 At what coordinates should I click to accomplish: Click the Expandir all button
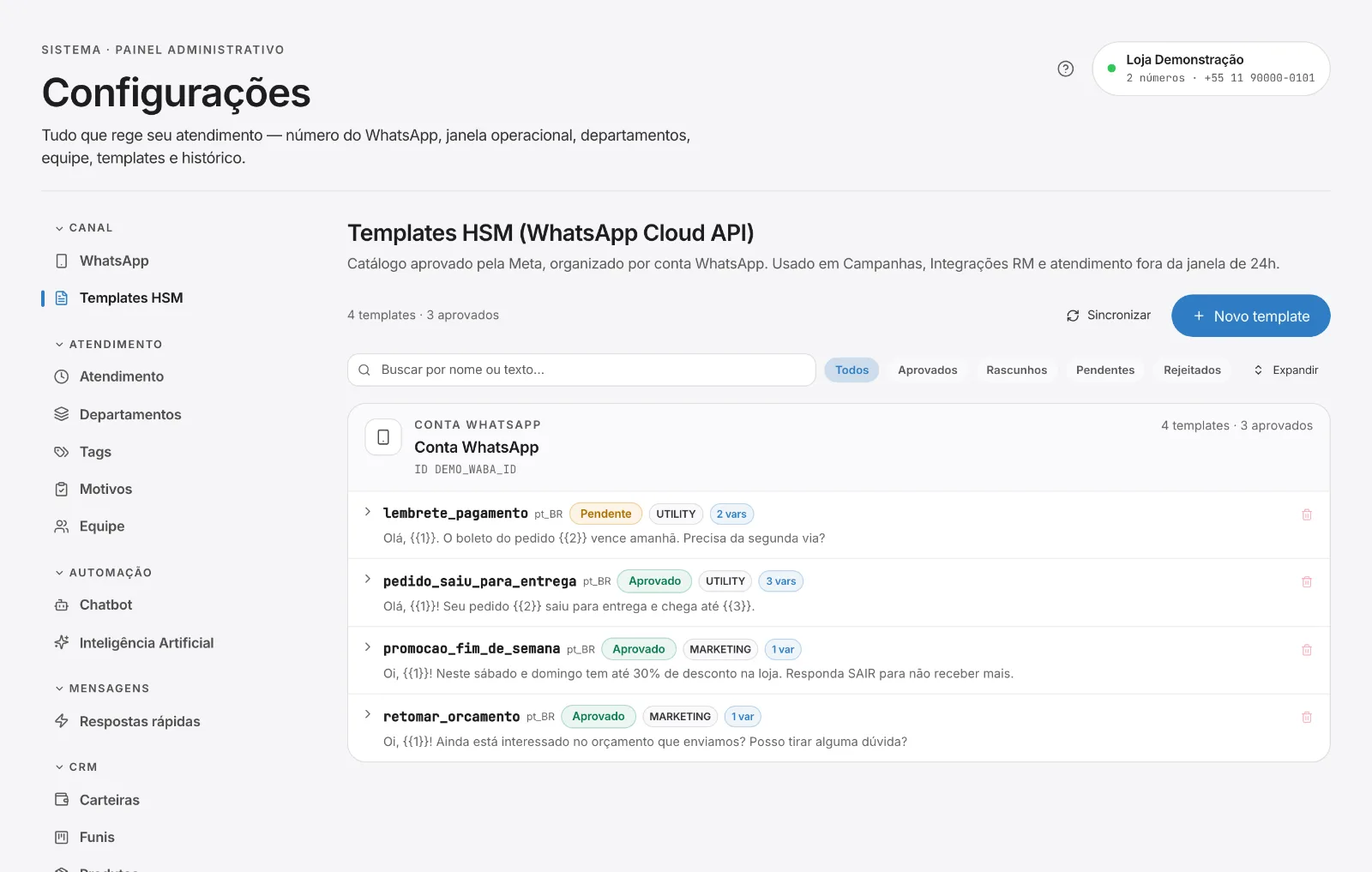[1286, 370]
